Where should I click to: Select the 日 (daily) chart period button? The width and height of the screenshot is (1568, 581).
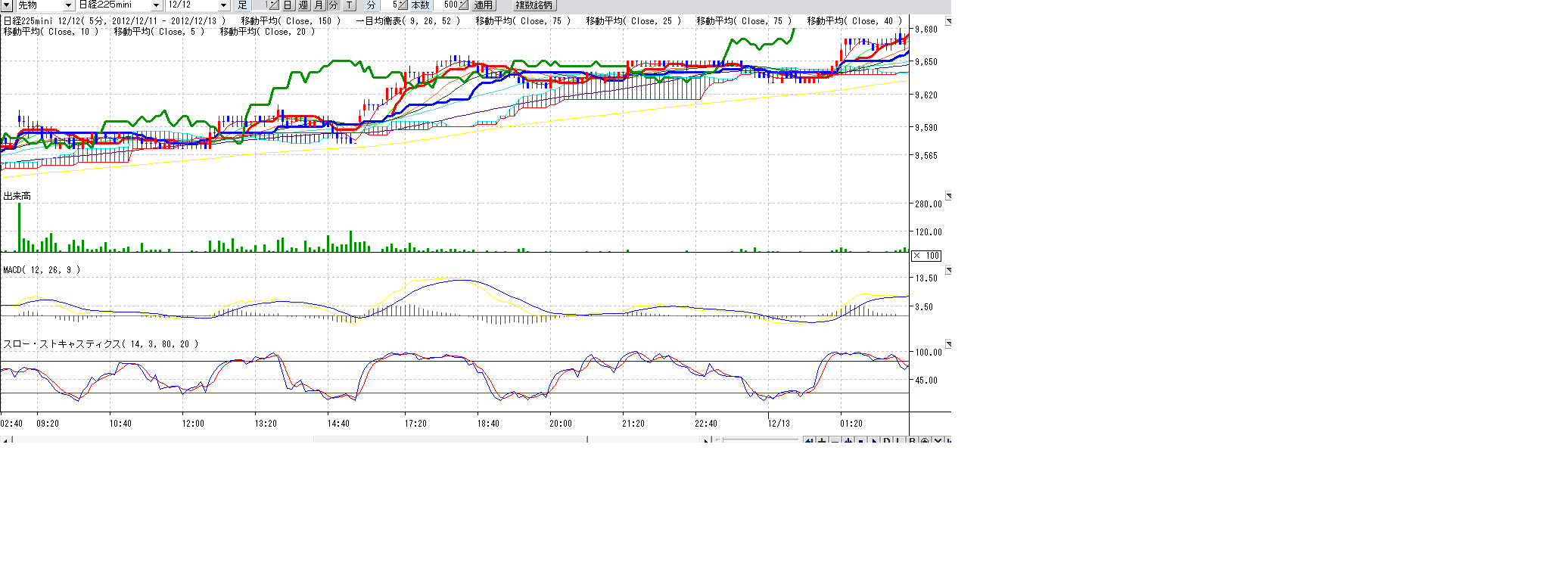pos(288,5)
